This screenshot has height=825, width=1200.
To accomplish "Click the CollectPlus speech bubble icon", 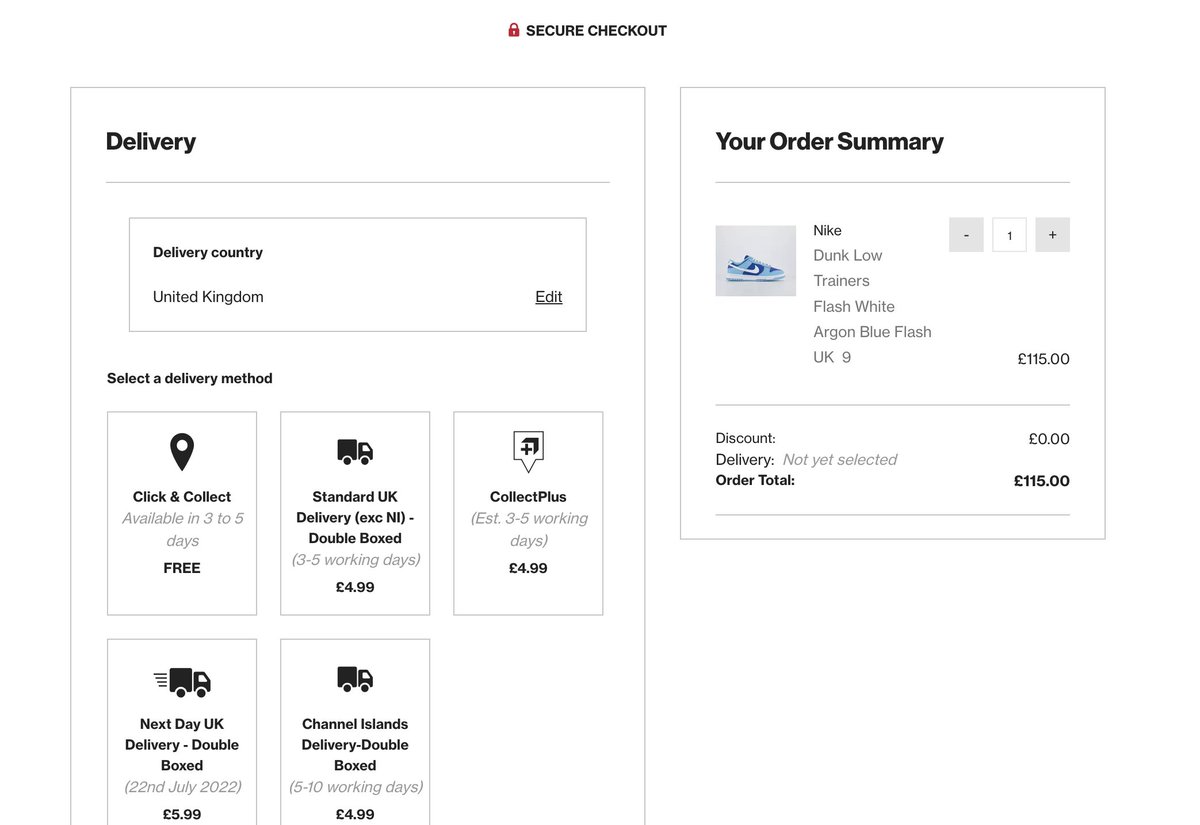I will click(x=528, y=452).
